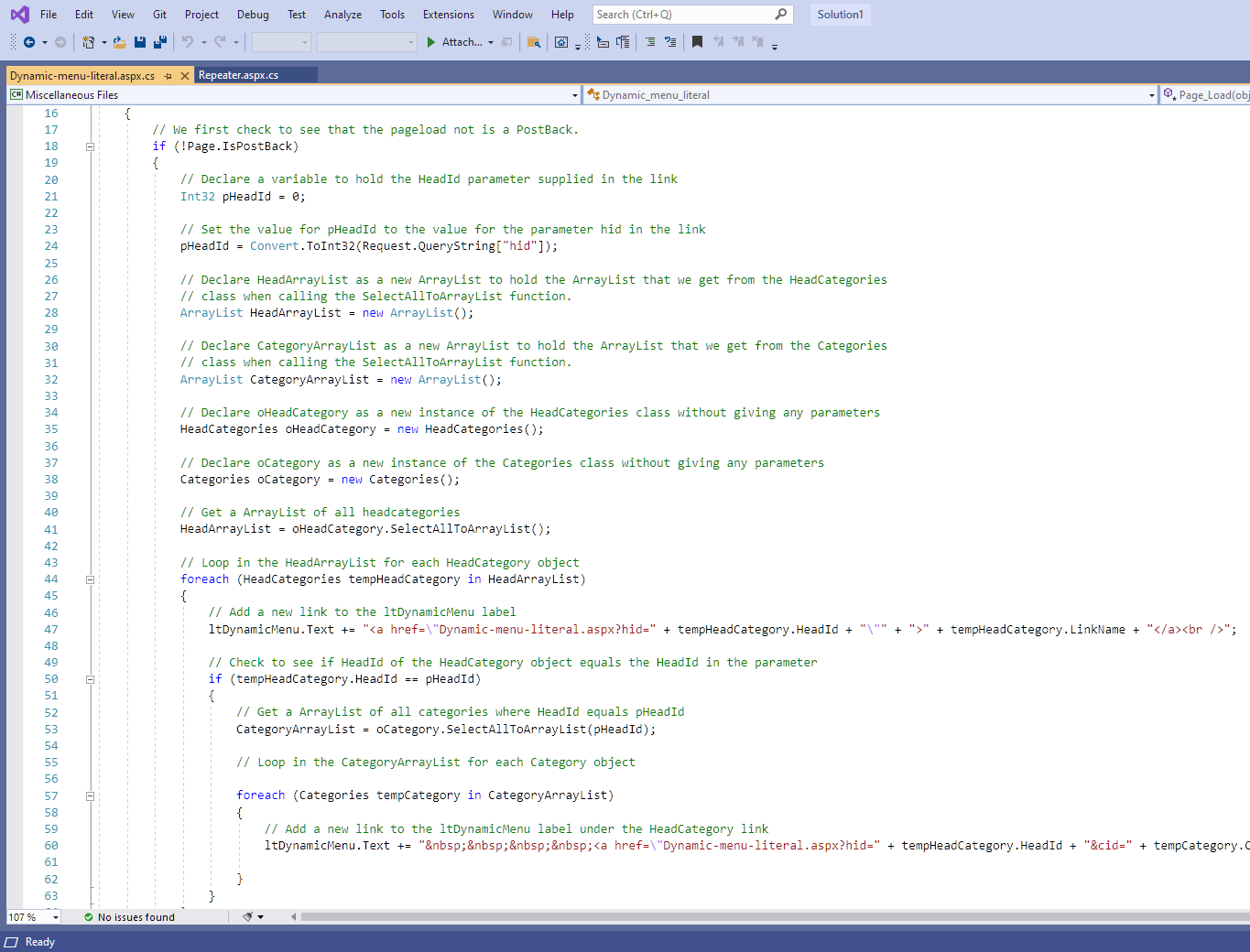Open the Miscellaneous Files project dropdown
This screenshot has width=1250, height=952.
[575, 95]
